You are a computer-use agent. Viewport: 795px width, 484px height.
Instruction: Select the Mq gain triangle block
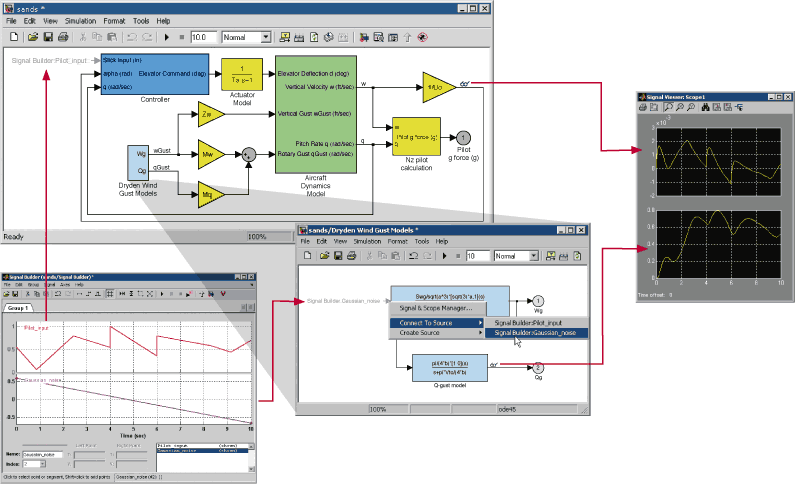click(x=210, y=195)
